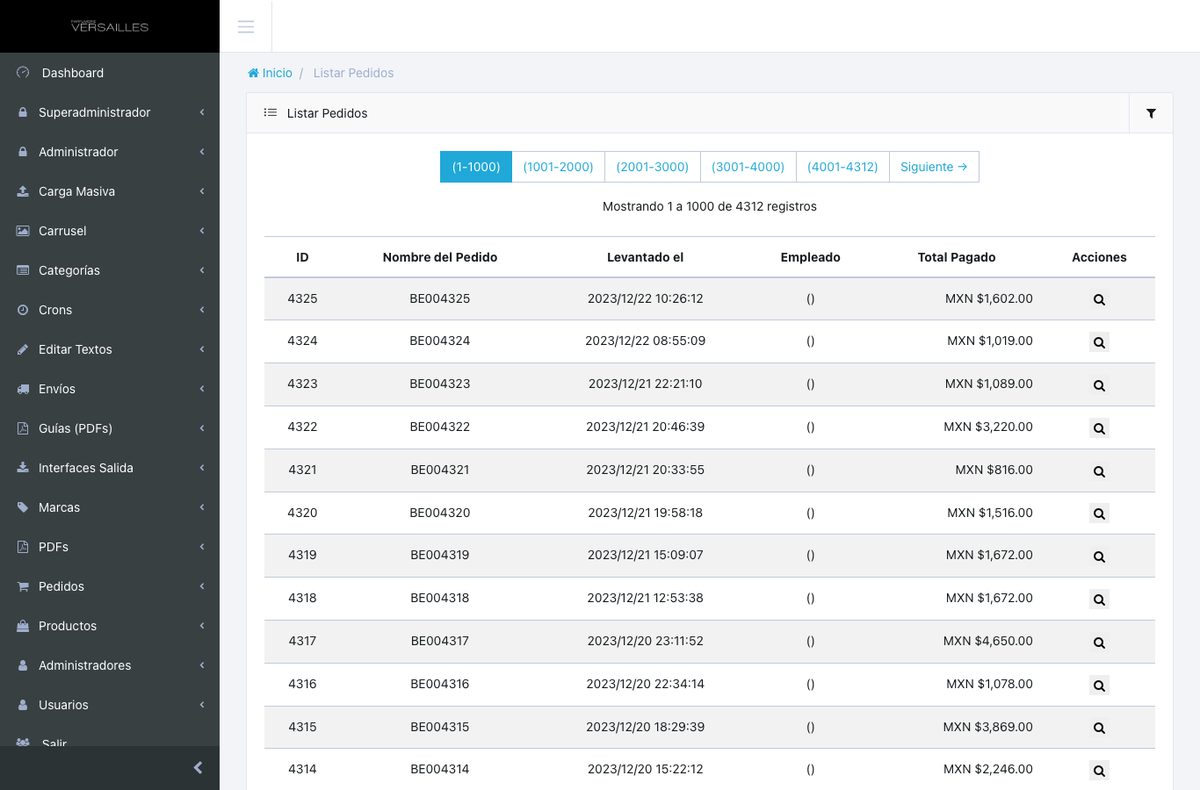
Task: Click the 'Total Pagado' column header
Action: (957, 257)
